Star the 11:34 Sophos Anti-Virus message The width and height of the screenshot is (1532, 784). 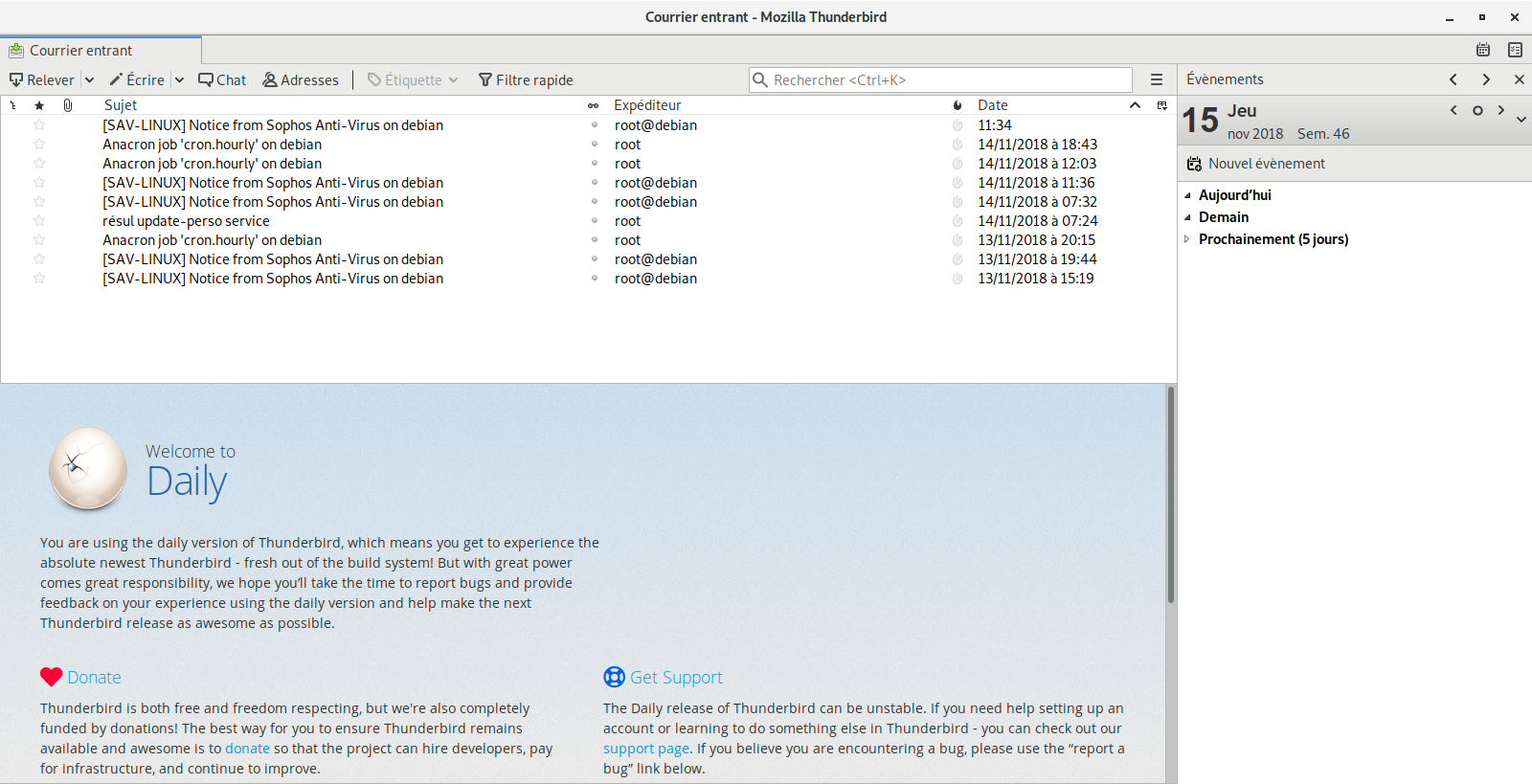pos(39,125)
